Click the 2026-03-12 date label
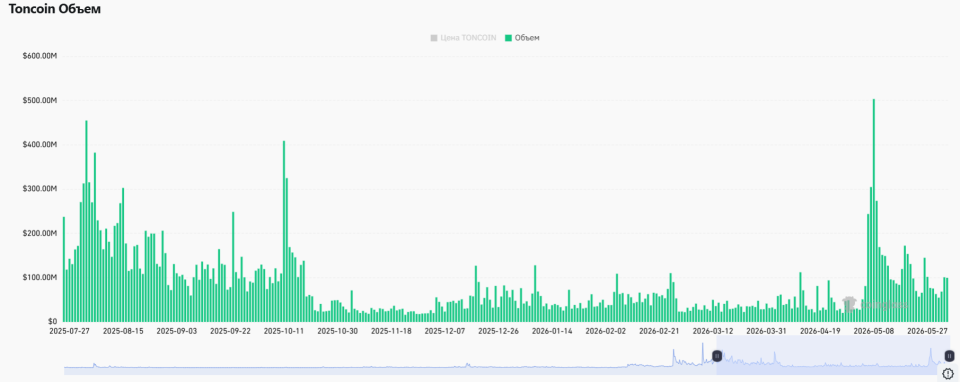960x382 pixels. tap(713, 331)
